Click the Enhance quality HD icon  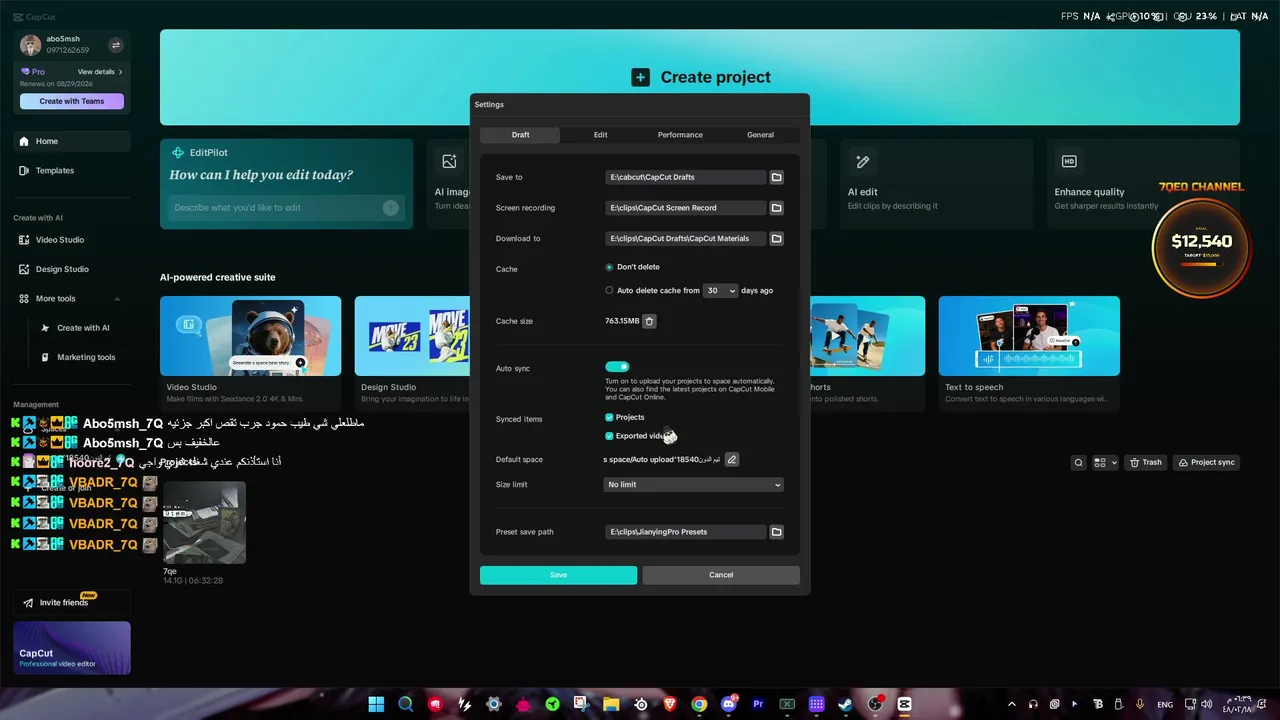(x=1069, y=161)
